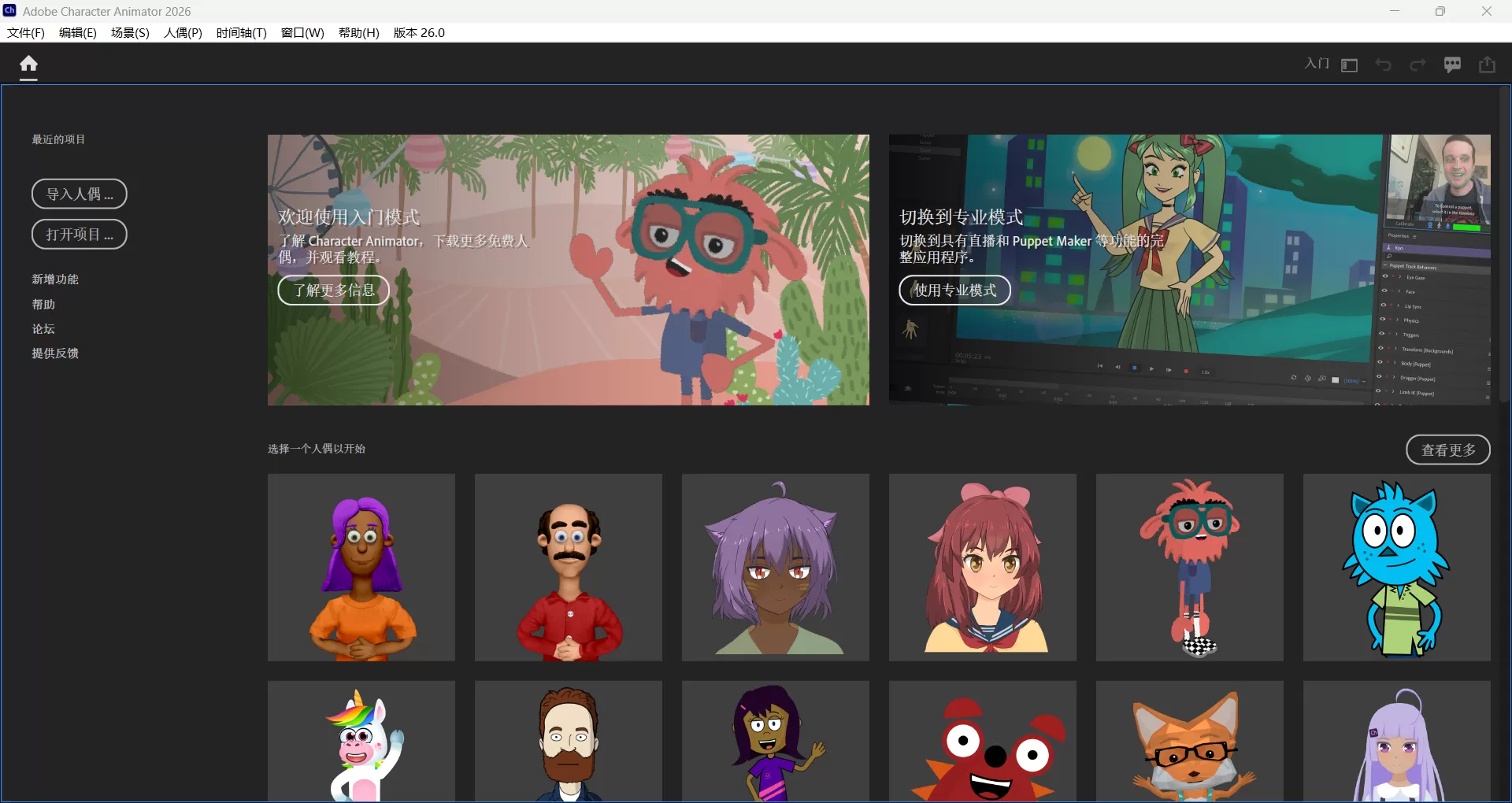Click the Undo arrow icon
Screen dimensions: 1512x803
click(1384, 65)
